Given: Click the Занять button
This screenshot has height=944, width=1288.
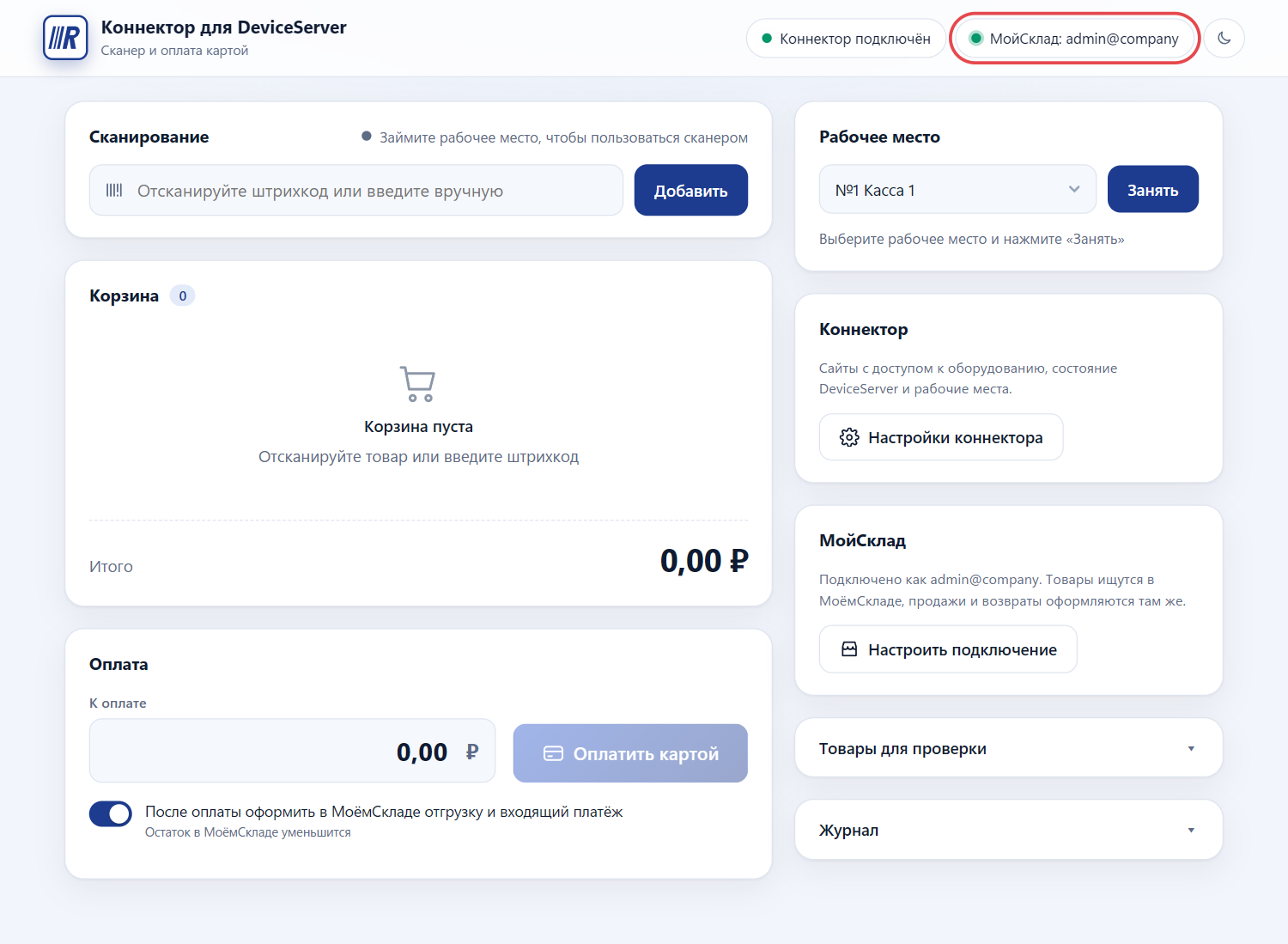Looking at the screenshot, I should (x=1153, y=189).
